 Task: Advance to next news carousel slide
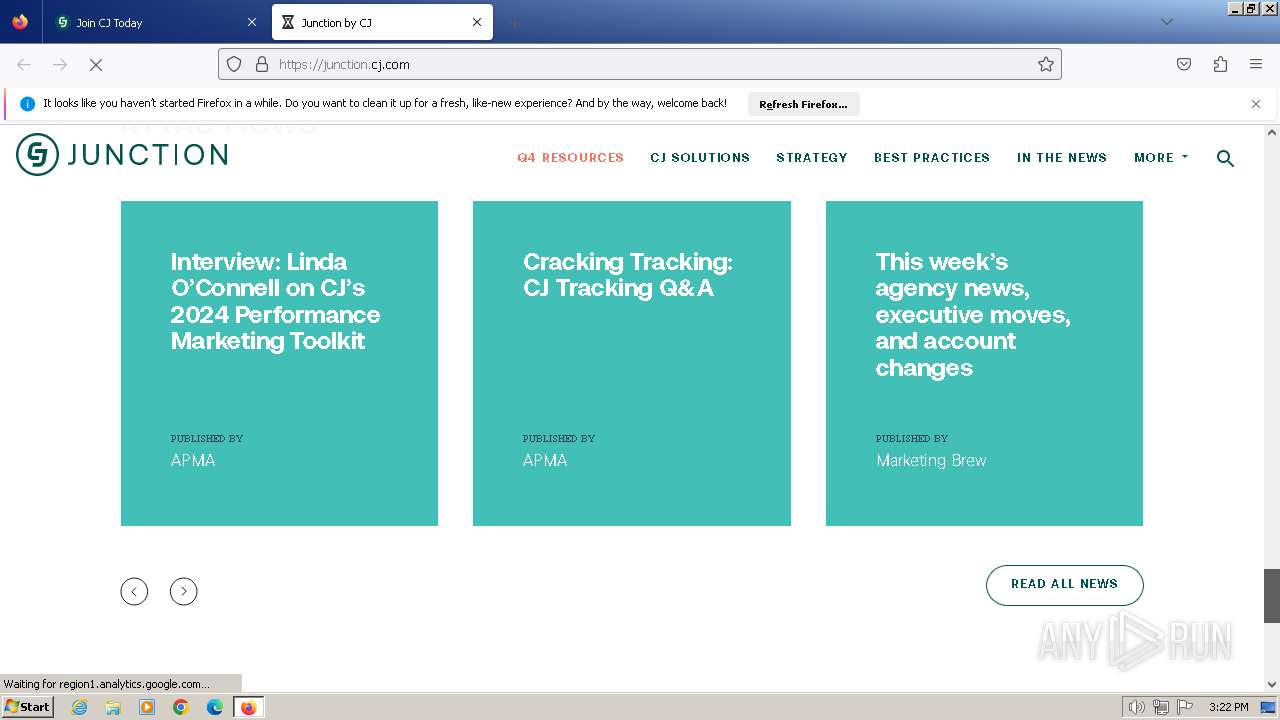[183, 592]
